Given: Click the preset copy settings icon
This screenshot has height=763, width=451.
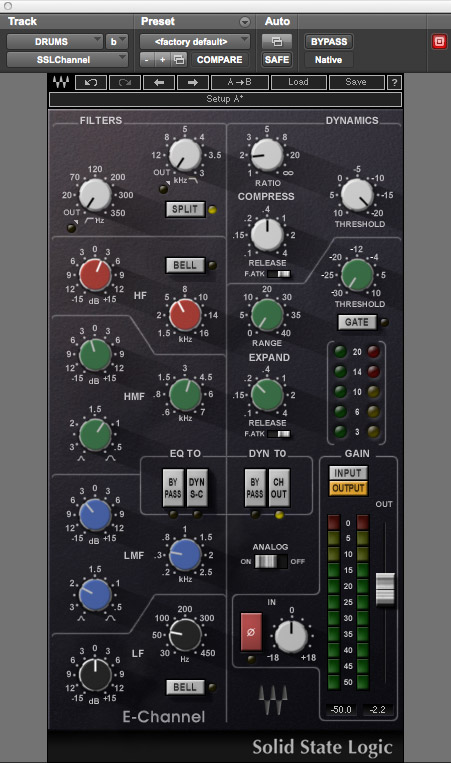Looking at the screenshot, I should coord(179,60).
